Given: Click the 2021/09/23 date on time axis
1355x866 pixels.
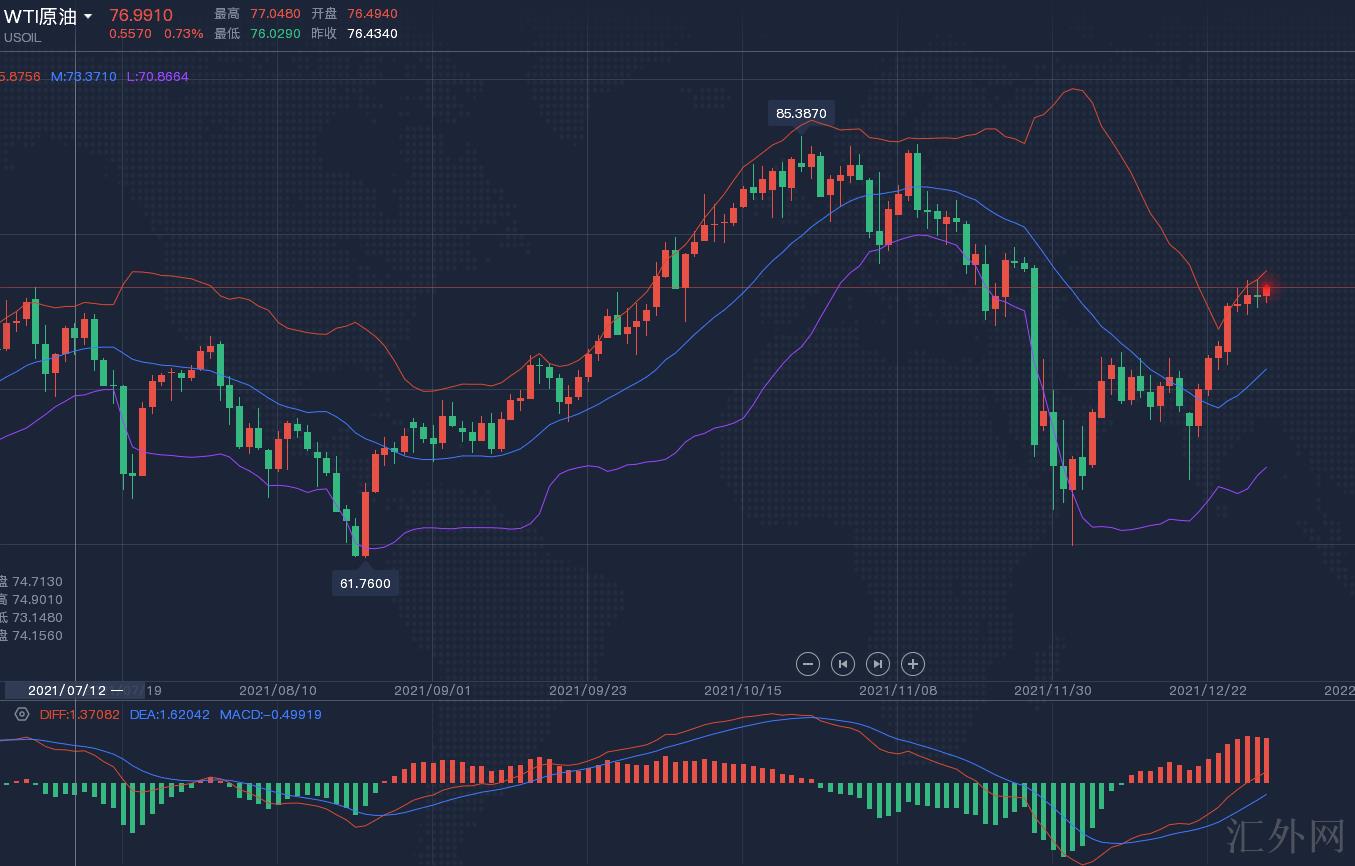Looking at the screenshot, I should click(587, 690).
